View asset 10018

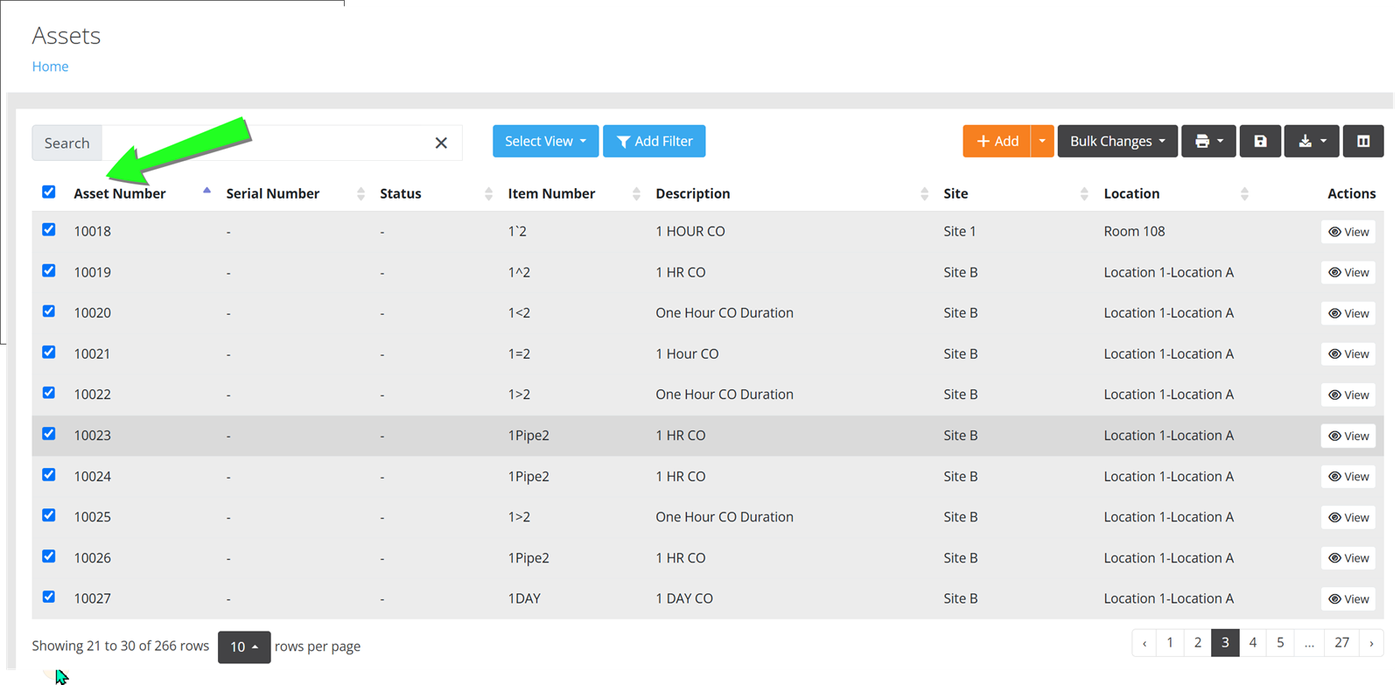(1348, 232)
